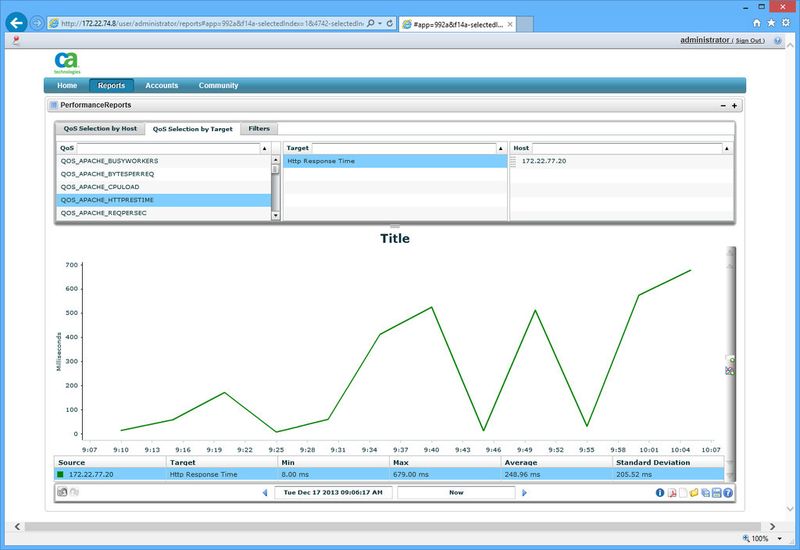The image size is (800, 550).
Task: Click the CA Technologies logo
Action: pyautogui.click(x=67, y=62)
